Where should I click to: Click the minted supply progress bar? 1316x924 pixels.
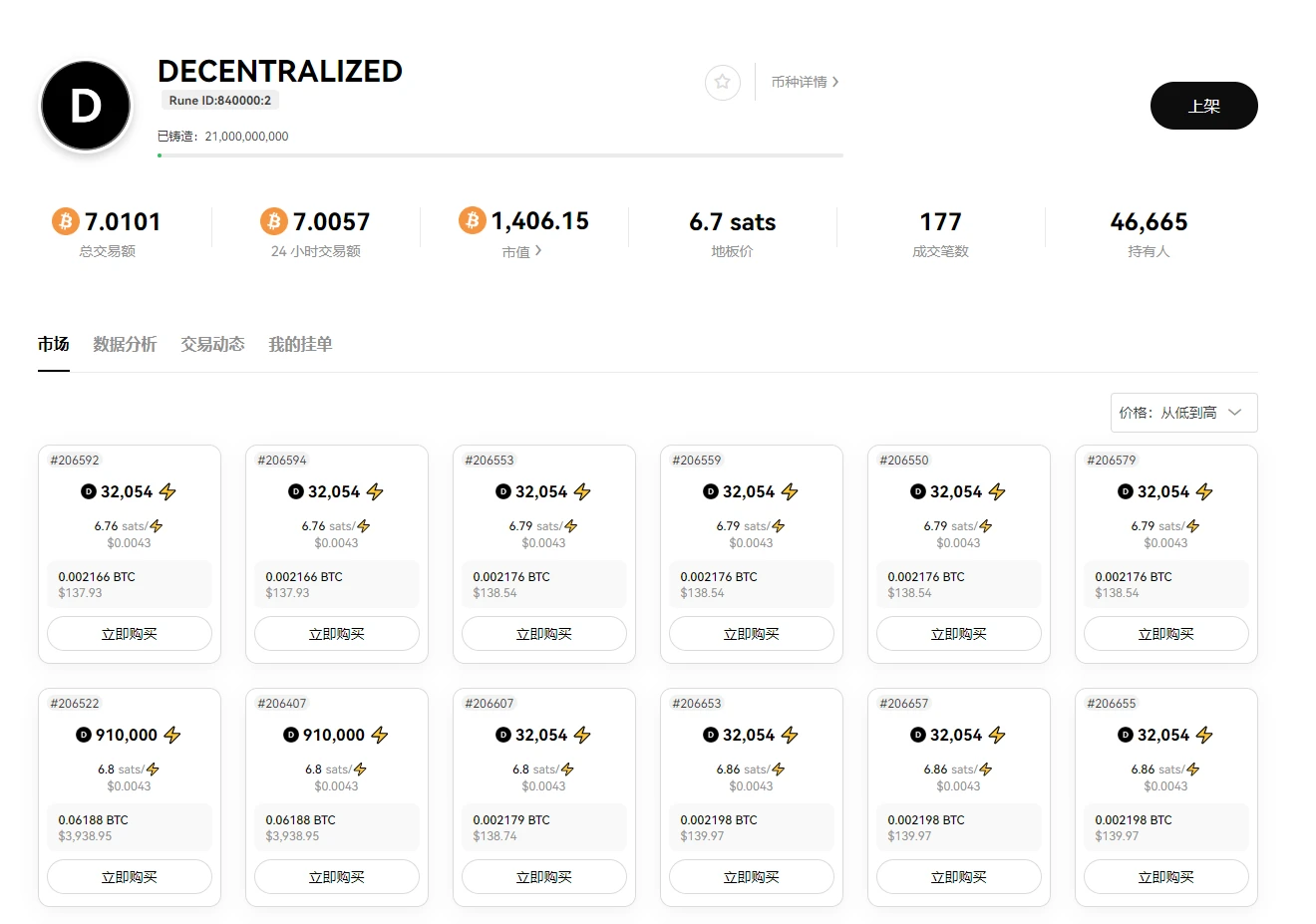click(x=499, y=155)
